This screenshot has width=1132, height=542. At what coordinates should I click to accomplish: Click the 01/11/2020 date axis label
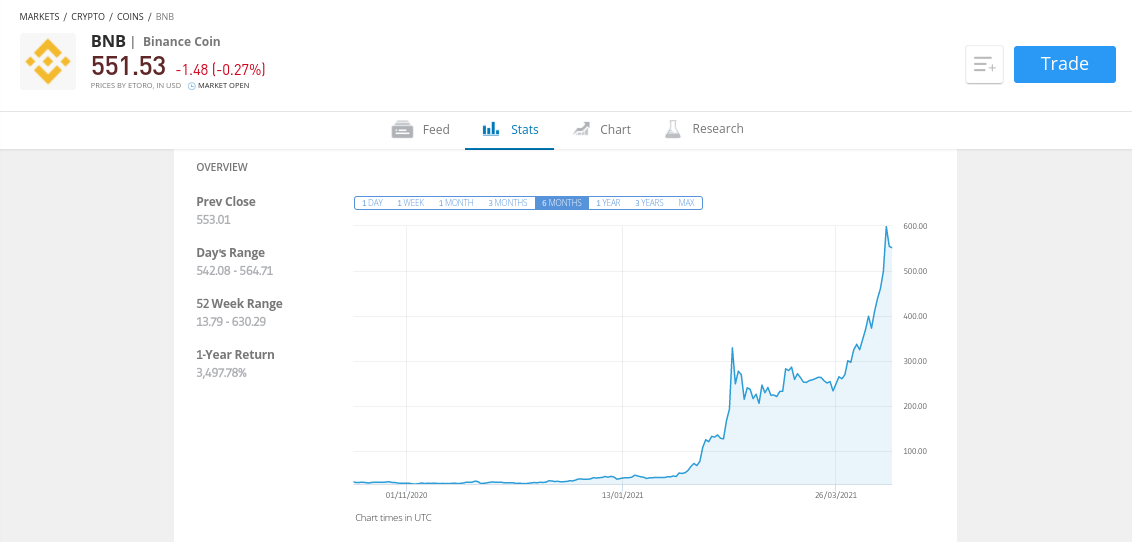pos(407,495)
